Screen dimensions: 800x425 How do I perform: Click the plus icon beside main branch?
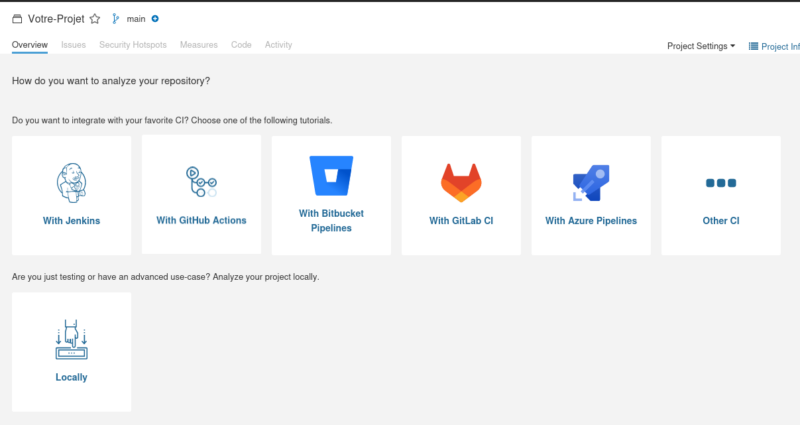click(155, 19)
